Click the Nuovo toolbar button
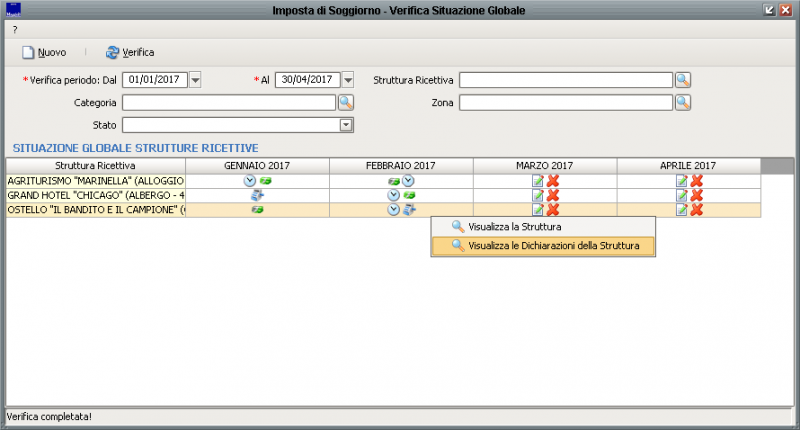The width and height of the screenshot is (800, 430). pos(44,52)
